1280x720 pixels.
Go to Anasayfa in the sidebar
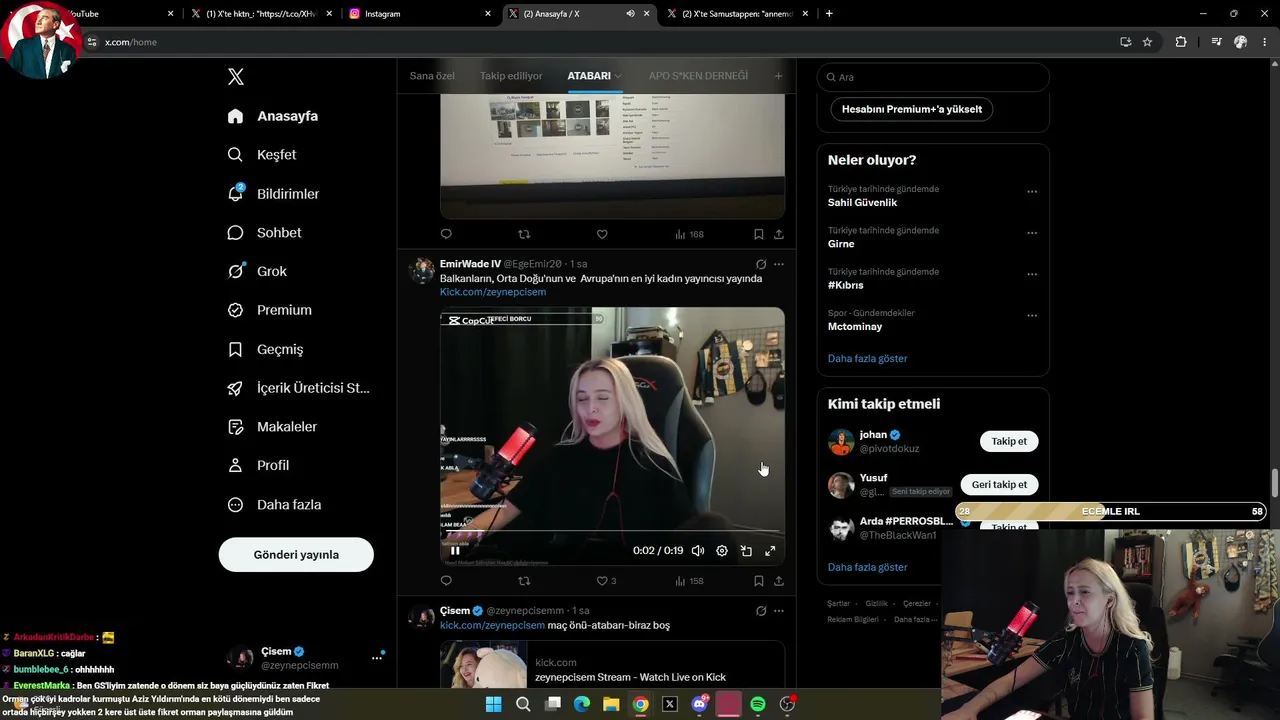pos(273,116)
